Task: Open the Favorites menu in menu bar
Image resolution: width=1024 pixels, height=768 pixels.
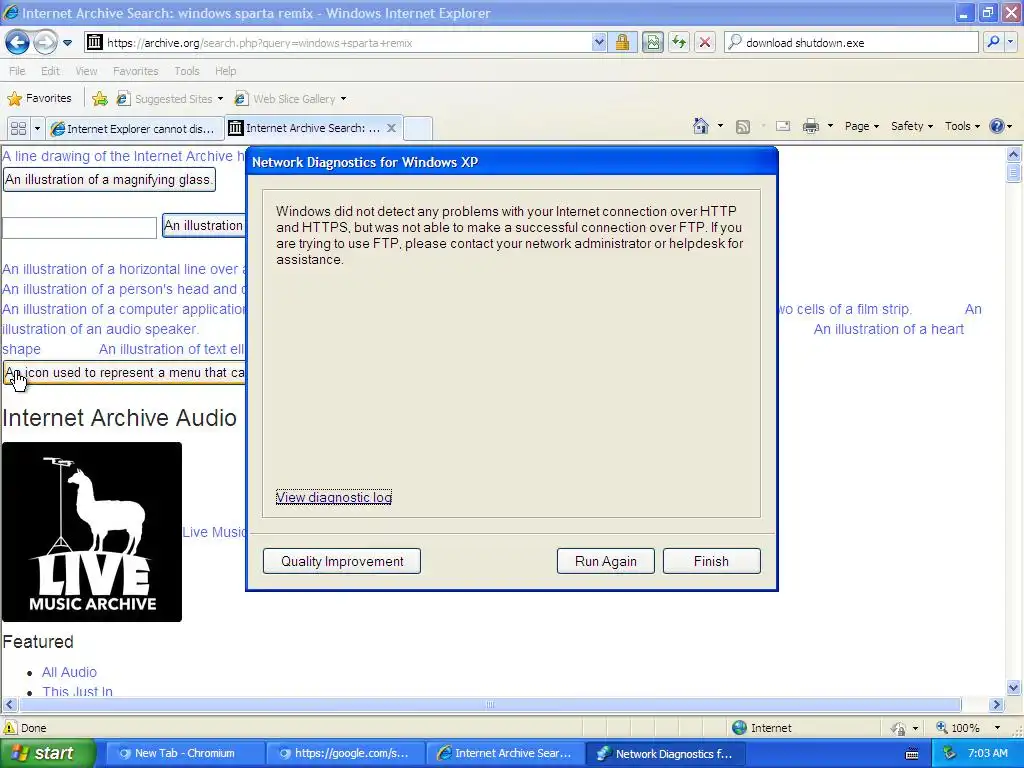Action: 135,71
